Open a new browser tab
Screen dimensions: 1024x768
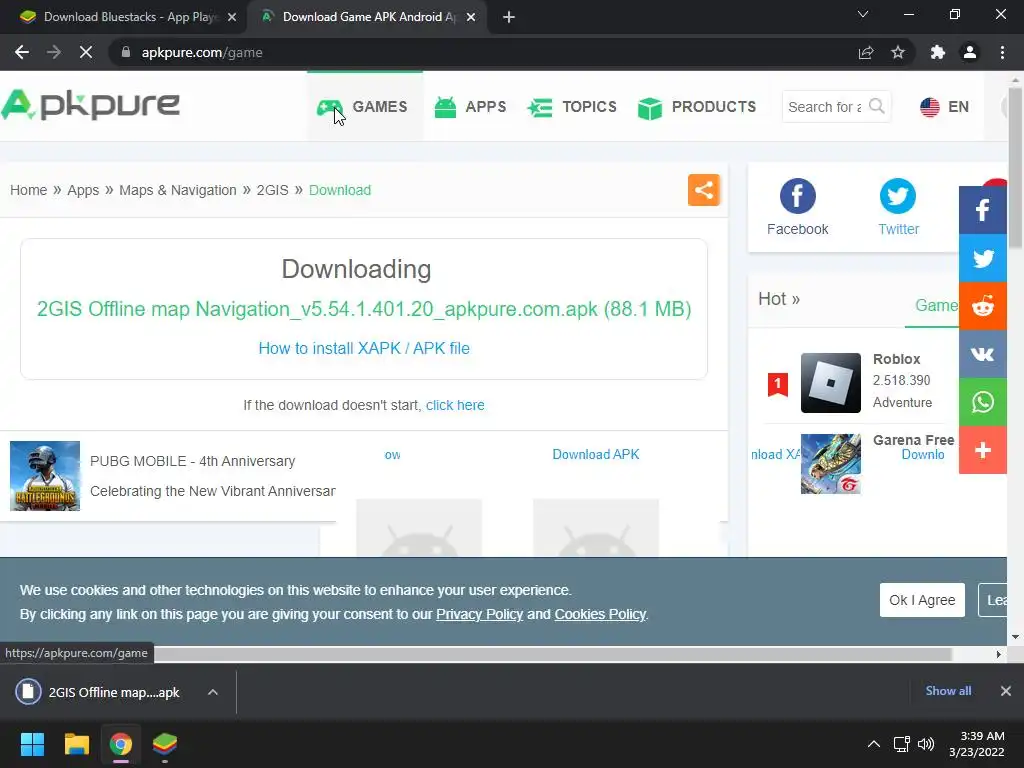509,17
